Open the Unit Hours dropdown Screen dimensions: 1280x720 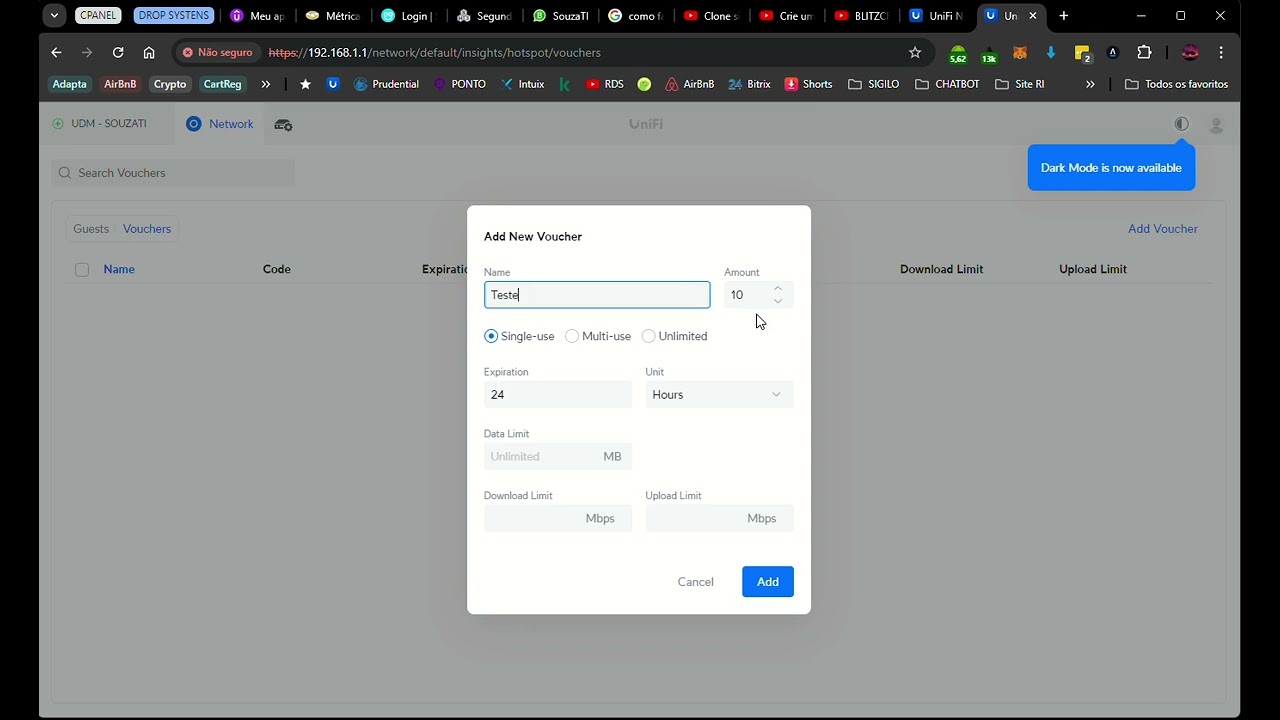tap(719, 394)
